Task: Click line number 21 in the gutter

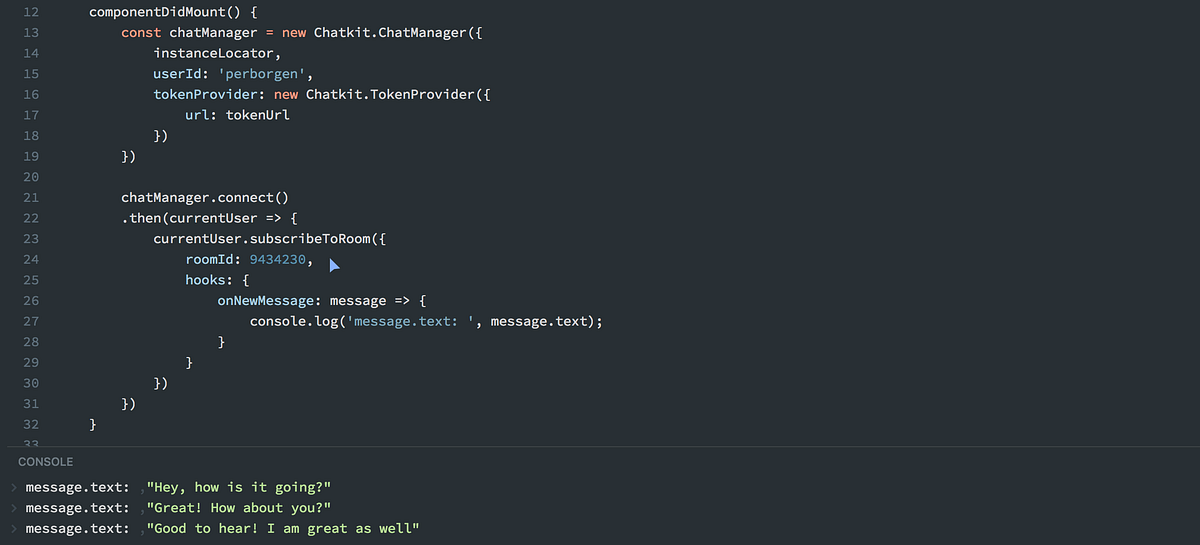Action: (x=30, y=197)
